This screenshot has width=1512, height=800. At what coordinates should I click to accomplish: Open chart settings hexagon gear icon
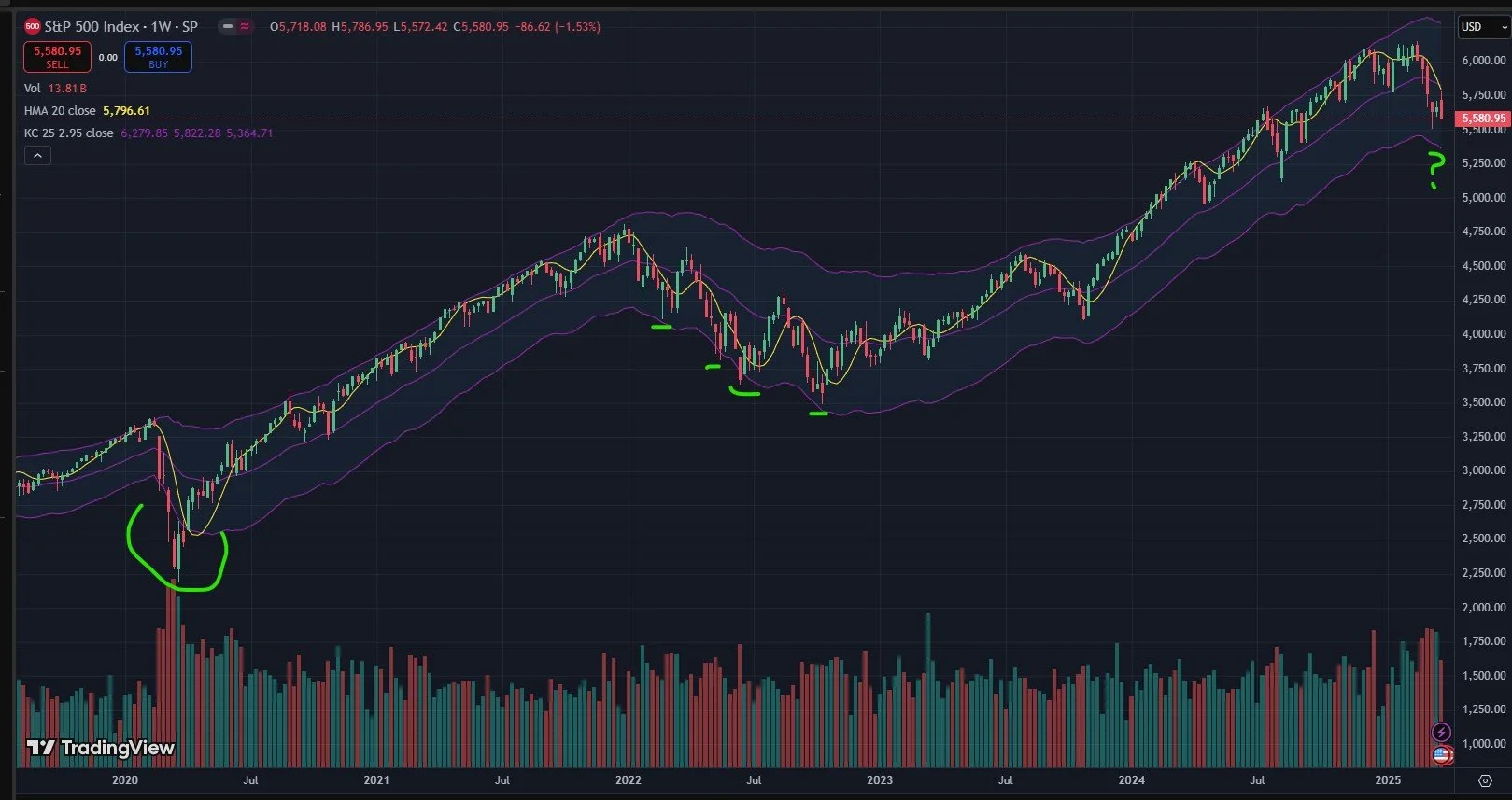1485,780
